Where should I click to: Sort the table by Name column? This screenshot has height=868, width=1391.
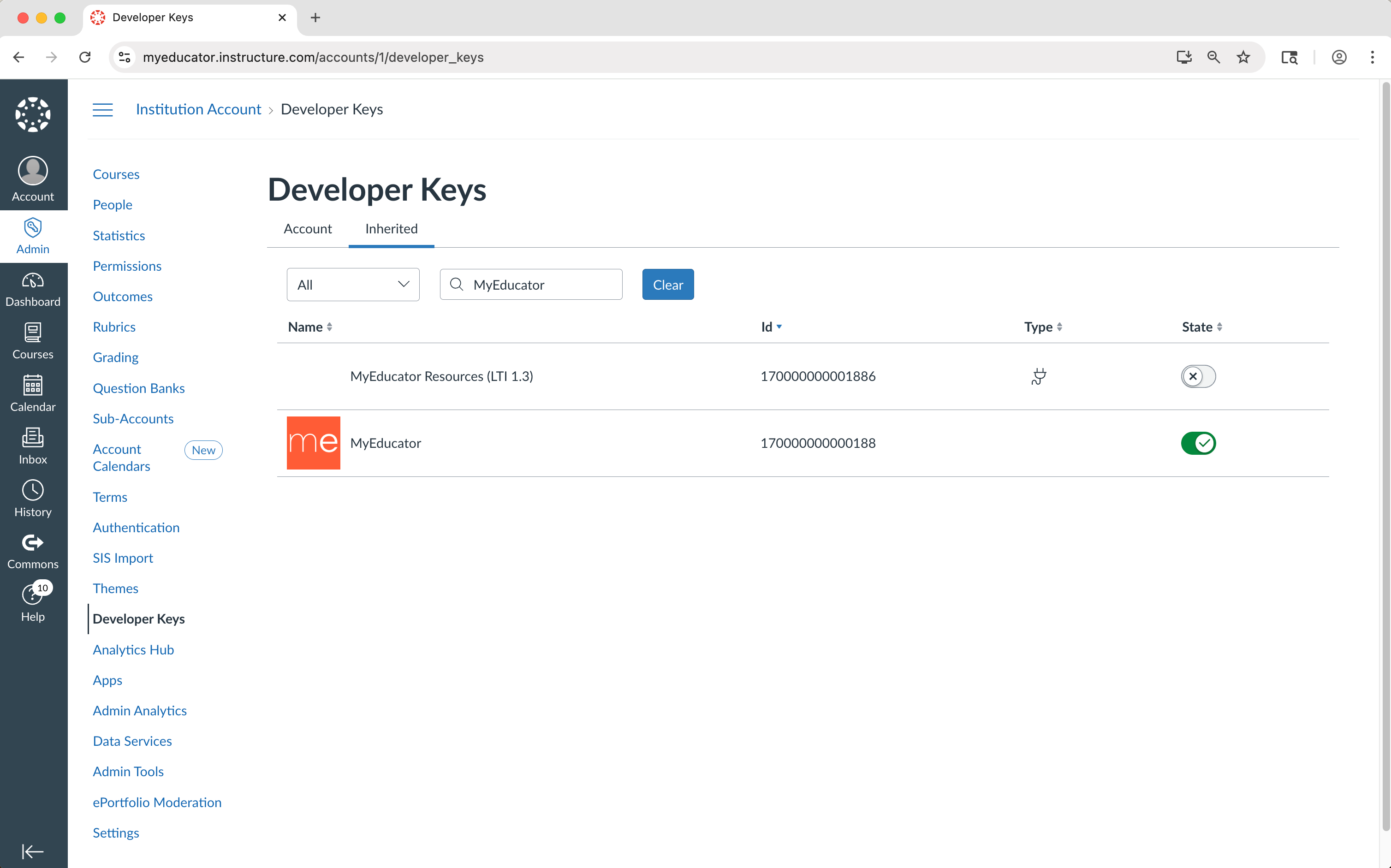[310, 327]
